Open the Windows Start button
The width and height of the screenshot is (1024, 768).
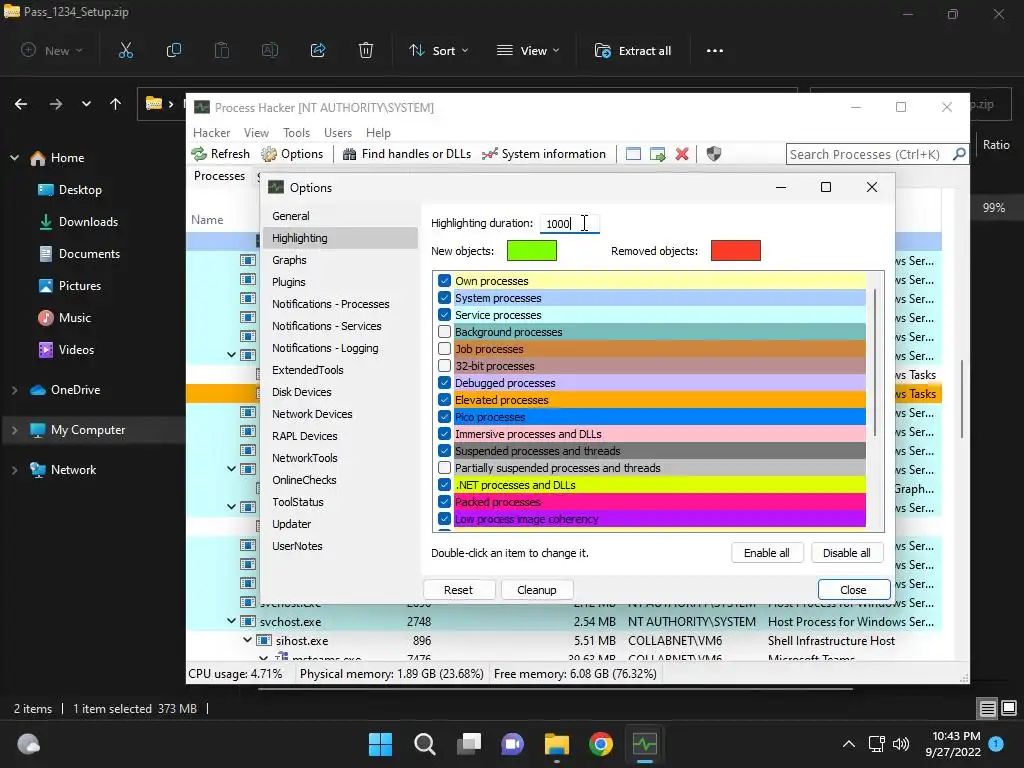click(380, 744)
